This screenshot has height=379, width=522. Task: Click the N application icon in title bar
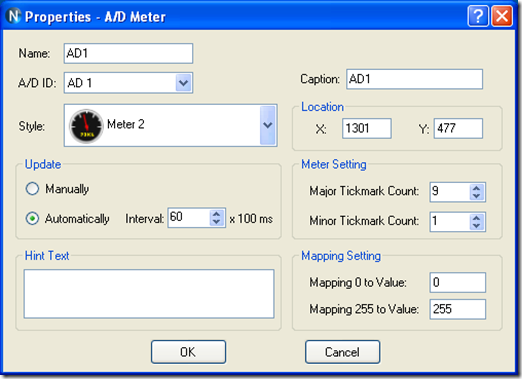(14, 16)
